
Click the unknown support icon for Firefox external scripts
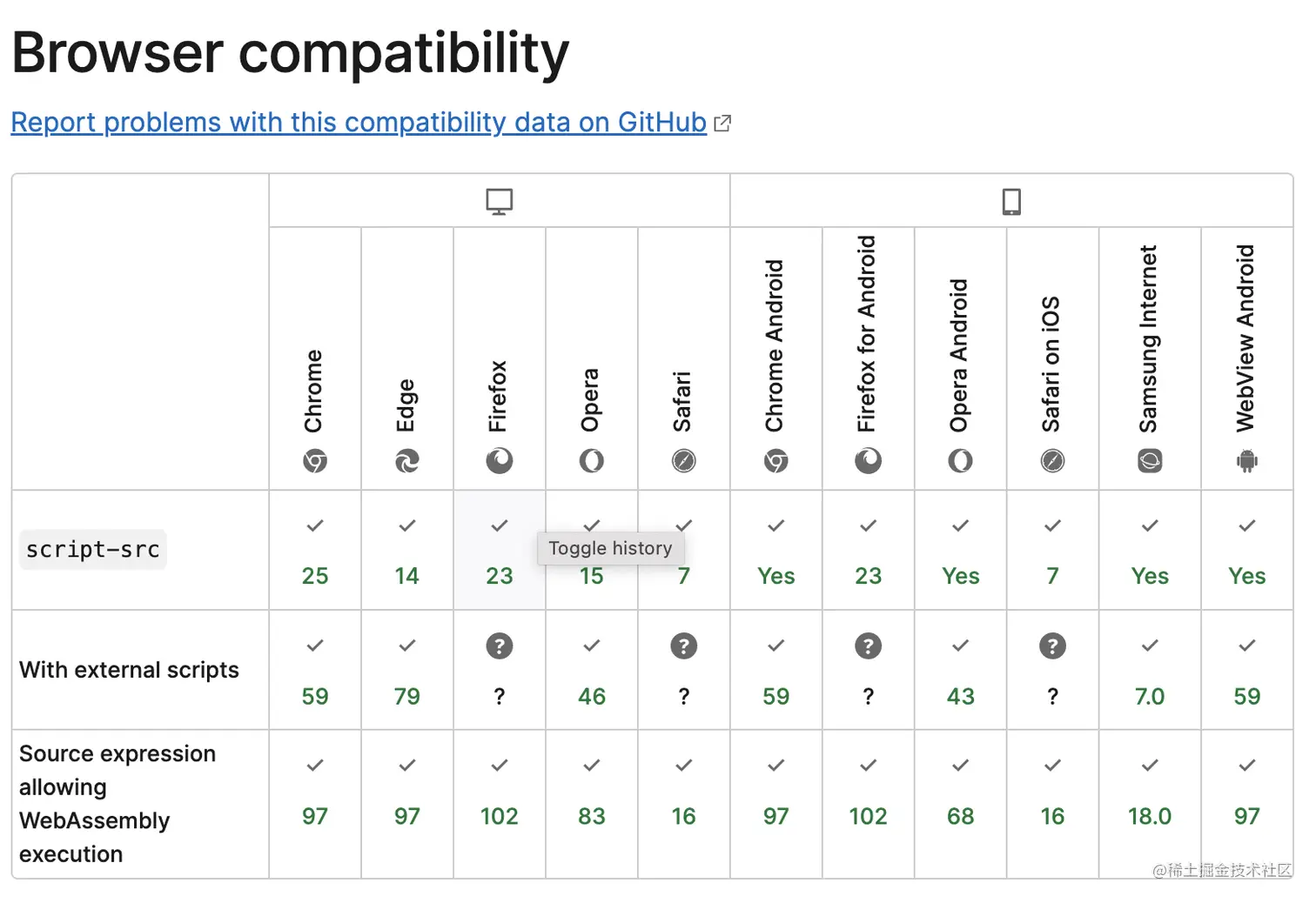point(499,646)
